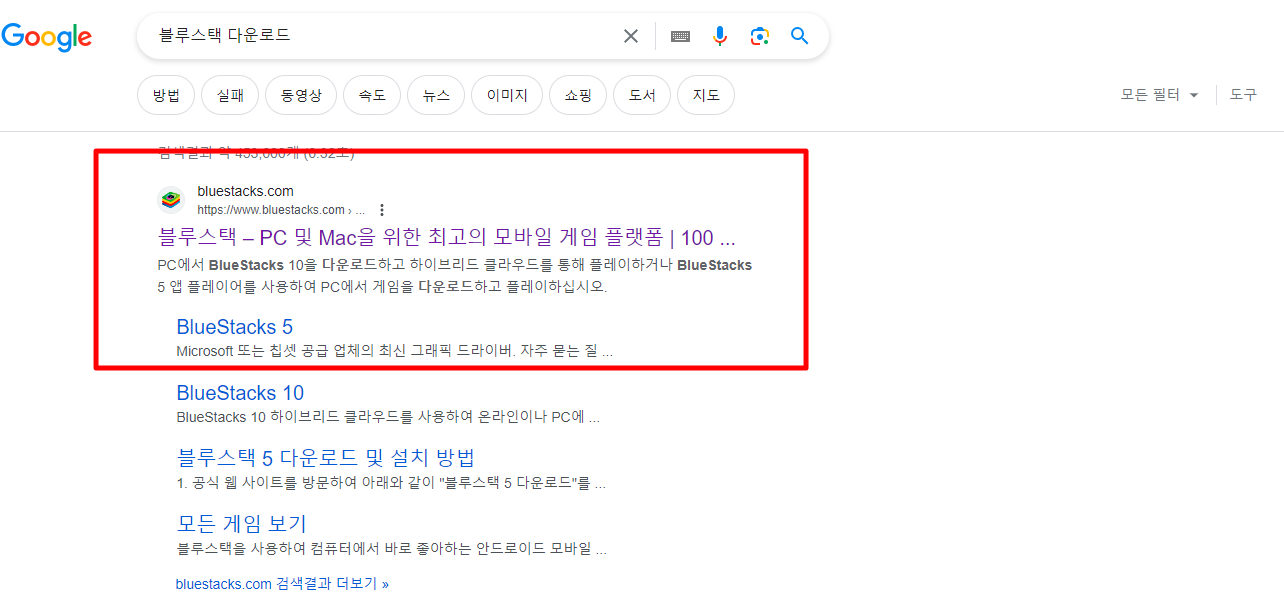
Task: Select the 동영상 filter chip
Action: click(x=301, y=96)
